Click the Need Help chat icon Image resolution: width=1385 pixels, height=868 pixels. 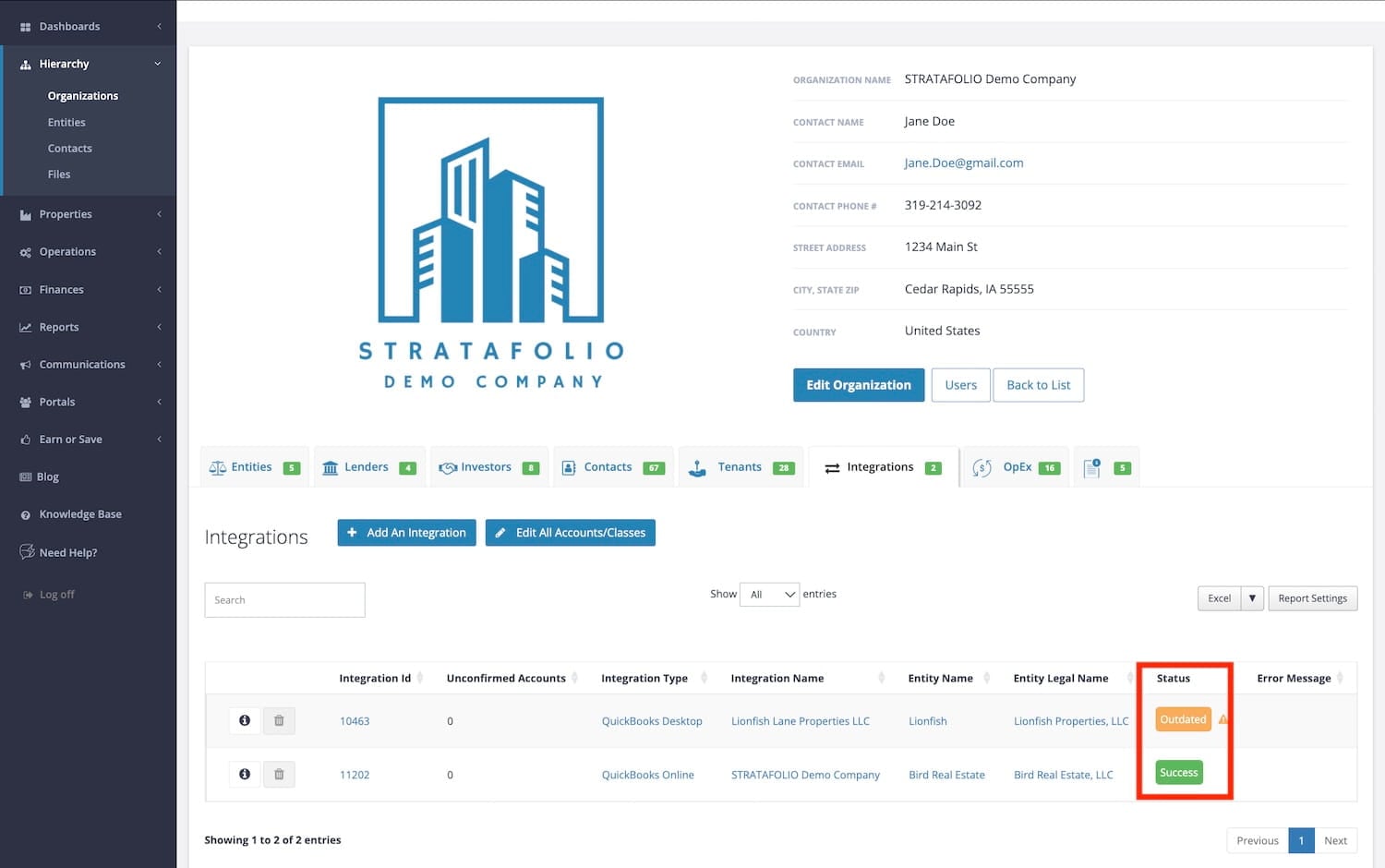[27, 552]
